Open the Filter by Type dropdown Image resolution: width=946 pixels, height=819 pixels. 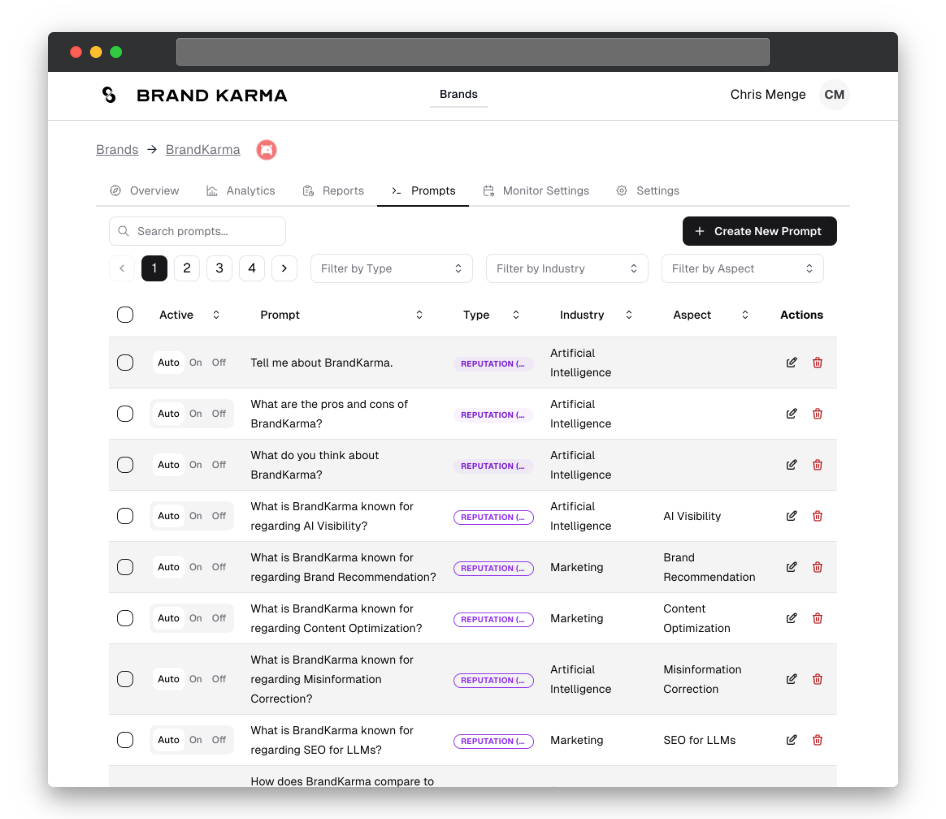pyautogui.click(x=391, y=269)
